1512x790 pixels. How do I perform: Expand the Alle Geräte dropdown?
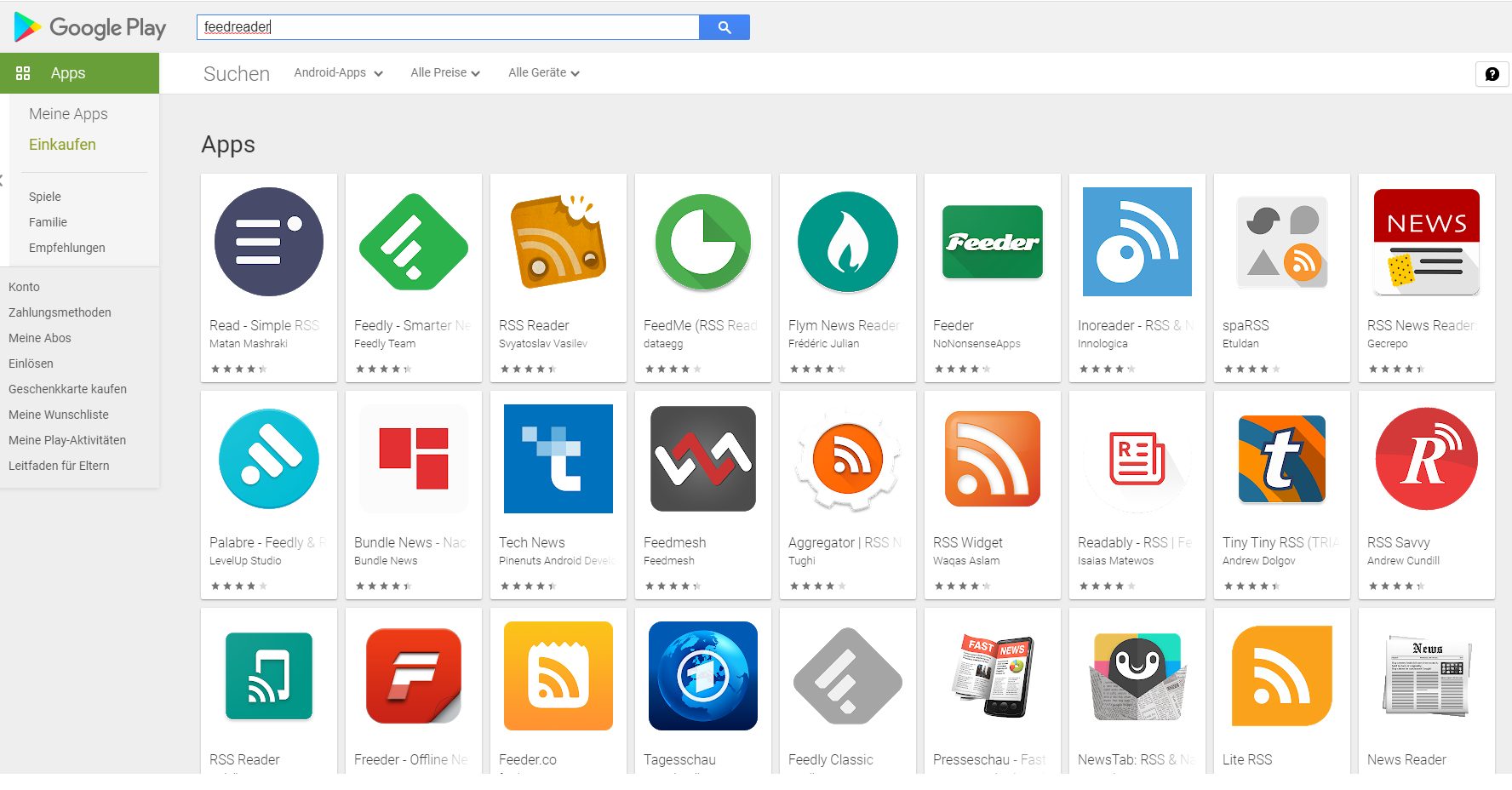point(543,73)
